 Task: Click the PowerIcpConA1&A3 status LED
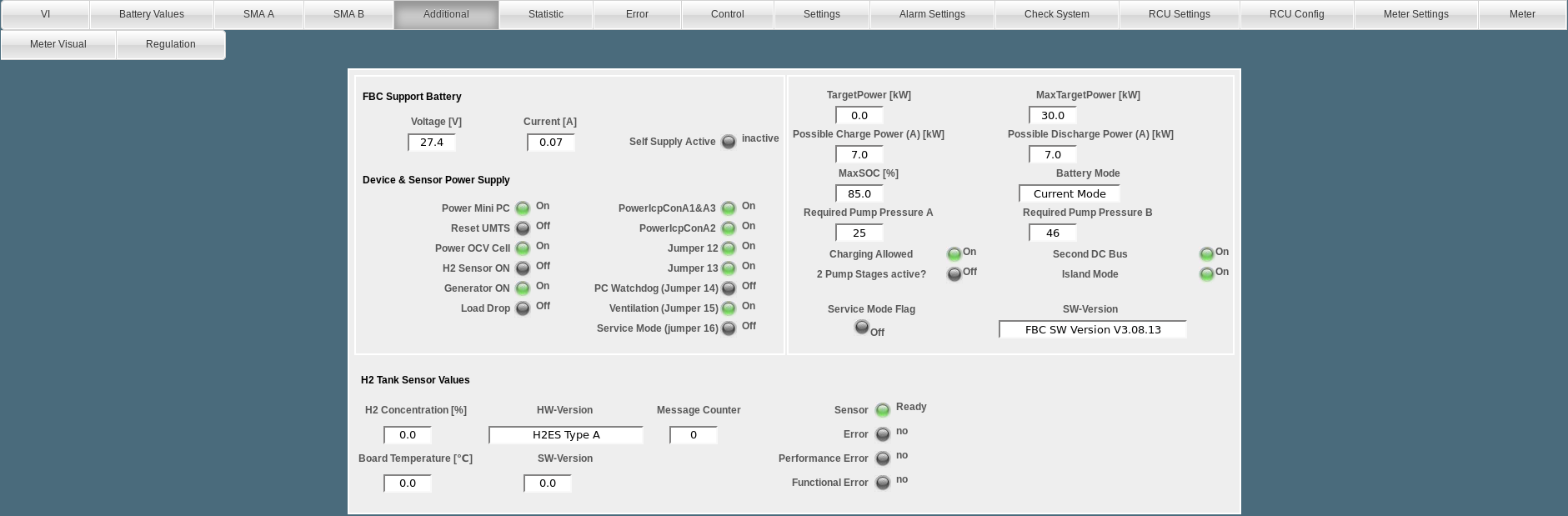tap(729, 208)
